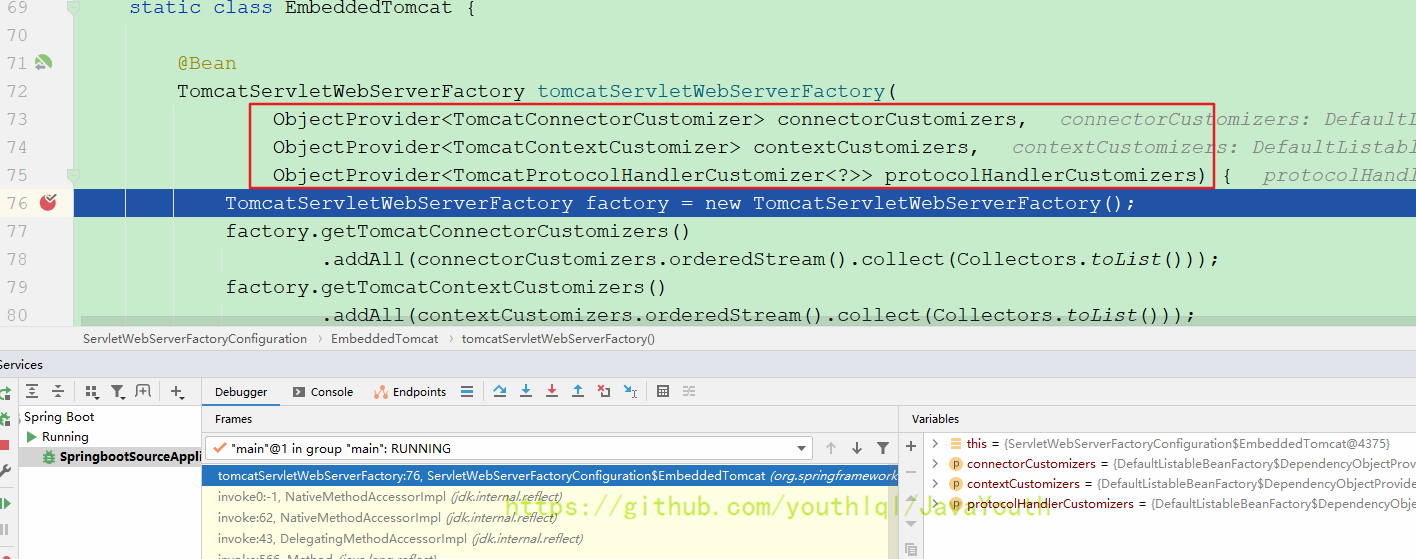Open the thread selector dropdown for main
The height and width of the screenshot is (559, 1416).
point(802,449)
